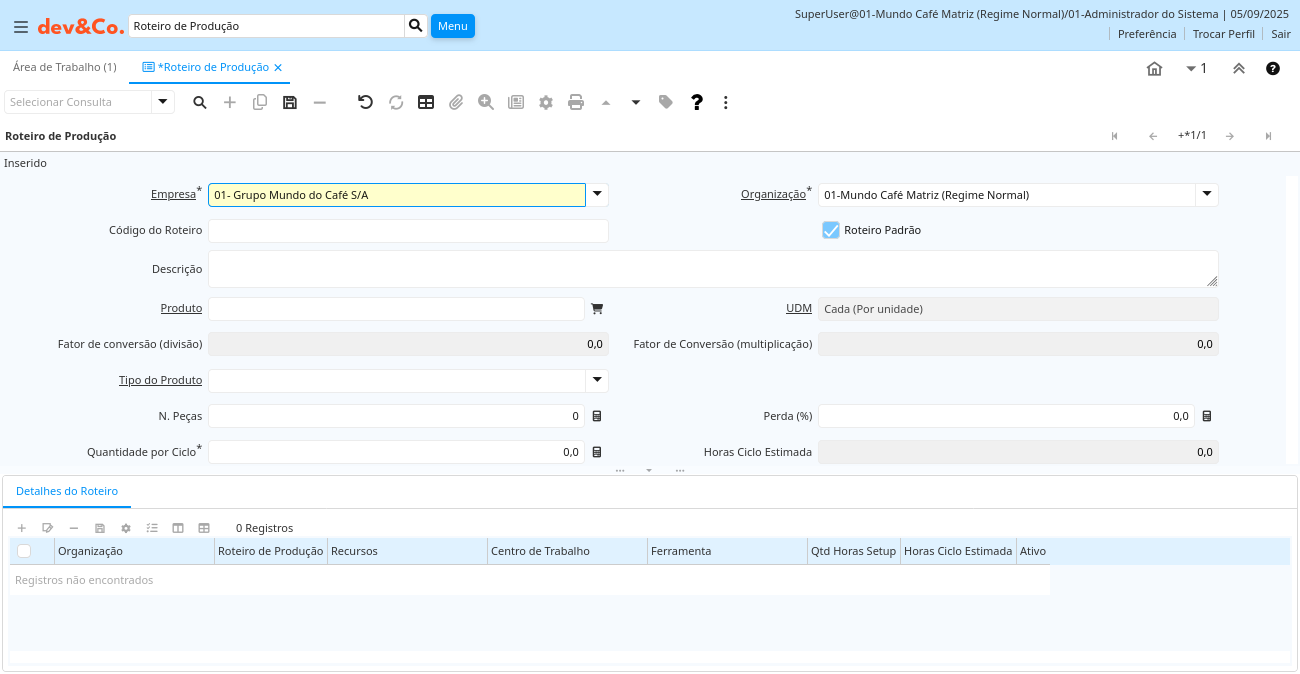Click the blue Menu button

tap(452, 26)
